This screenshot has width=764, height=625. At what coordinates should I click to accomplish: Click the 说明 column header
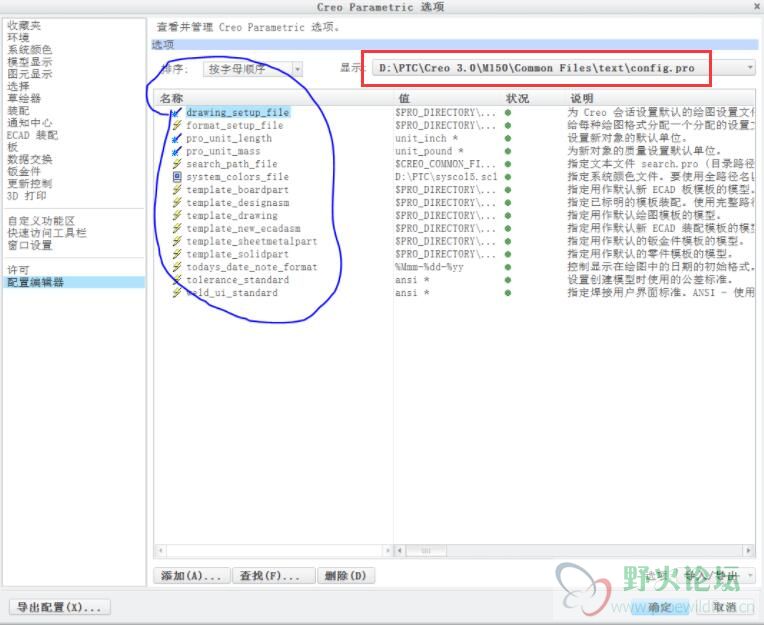coord(582,98)
